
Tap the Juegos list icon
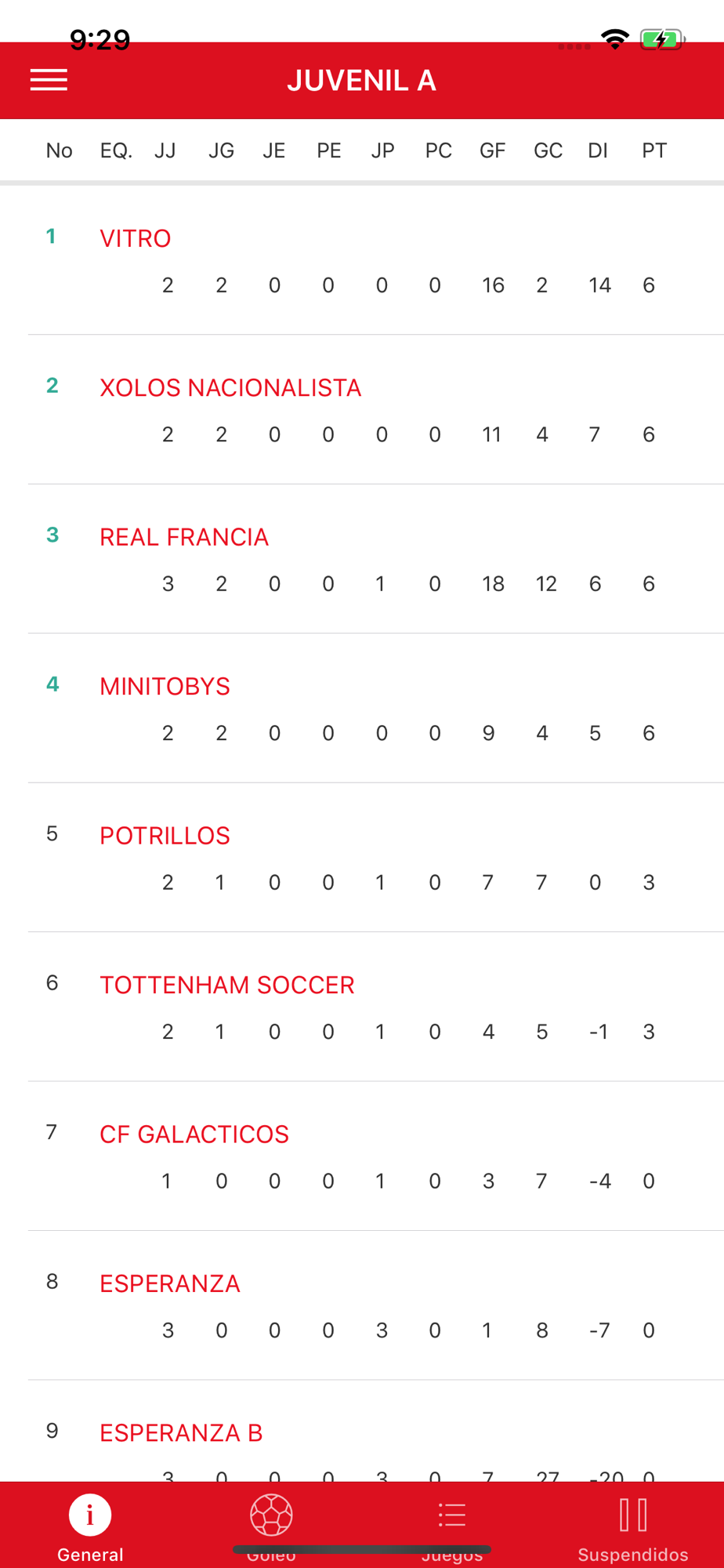(x=452, y=1515)
